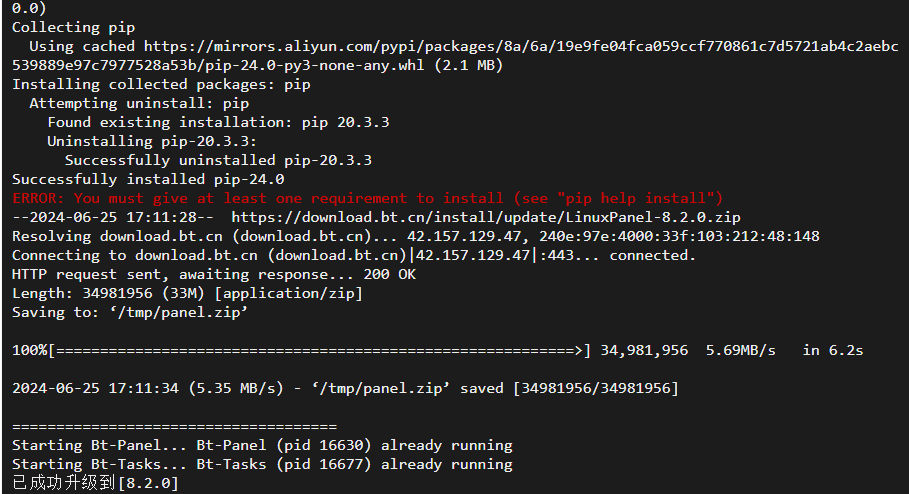The height and width of the screenshot is (494, 909).
Task: Click the 'Collecting pip' output line
Action: (x=74, y=27)
